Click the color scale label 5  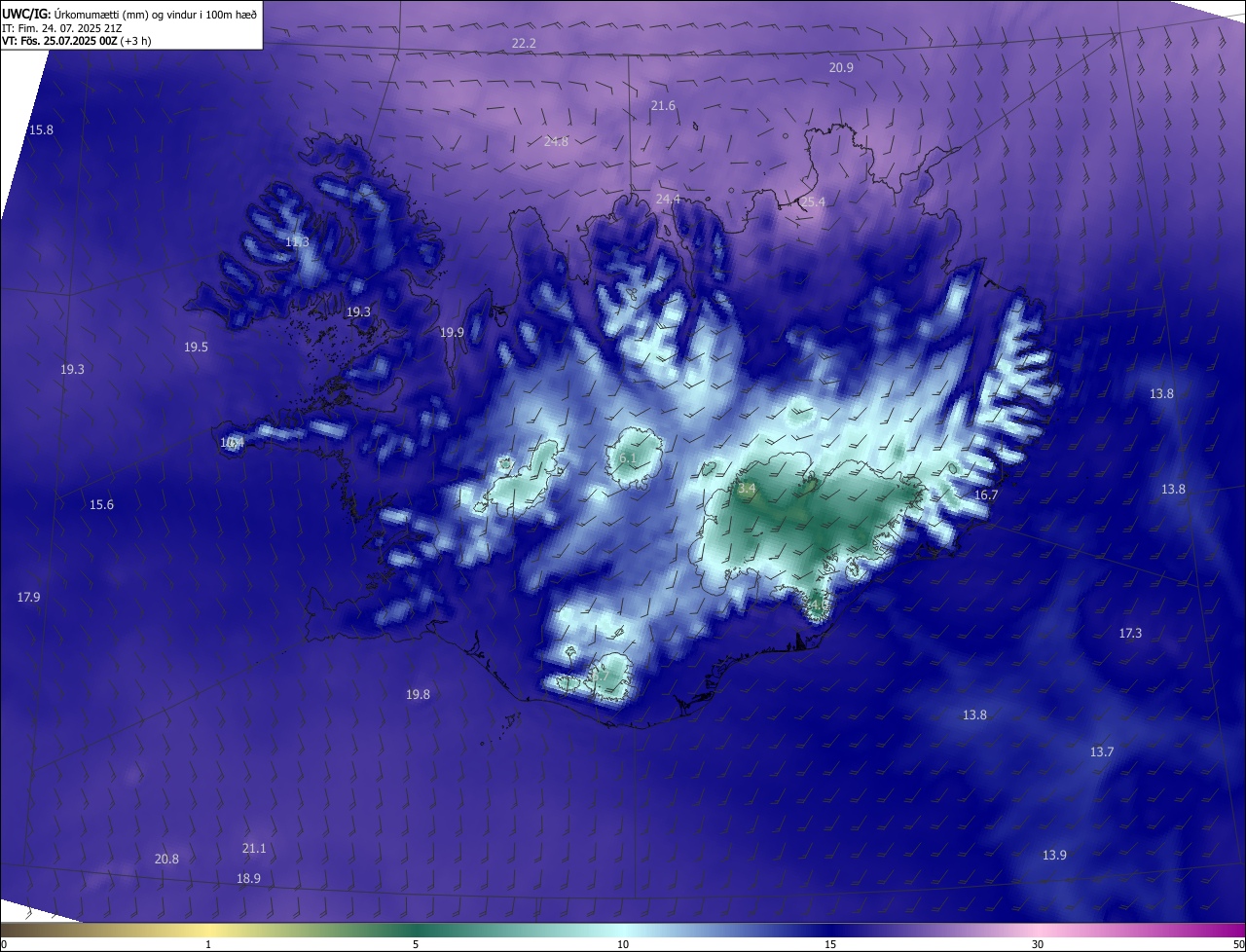point(416,944)
